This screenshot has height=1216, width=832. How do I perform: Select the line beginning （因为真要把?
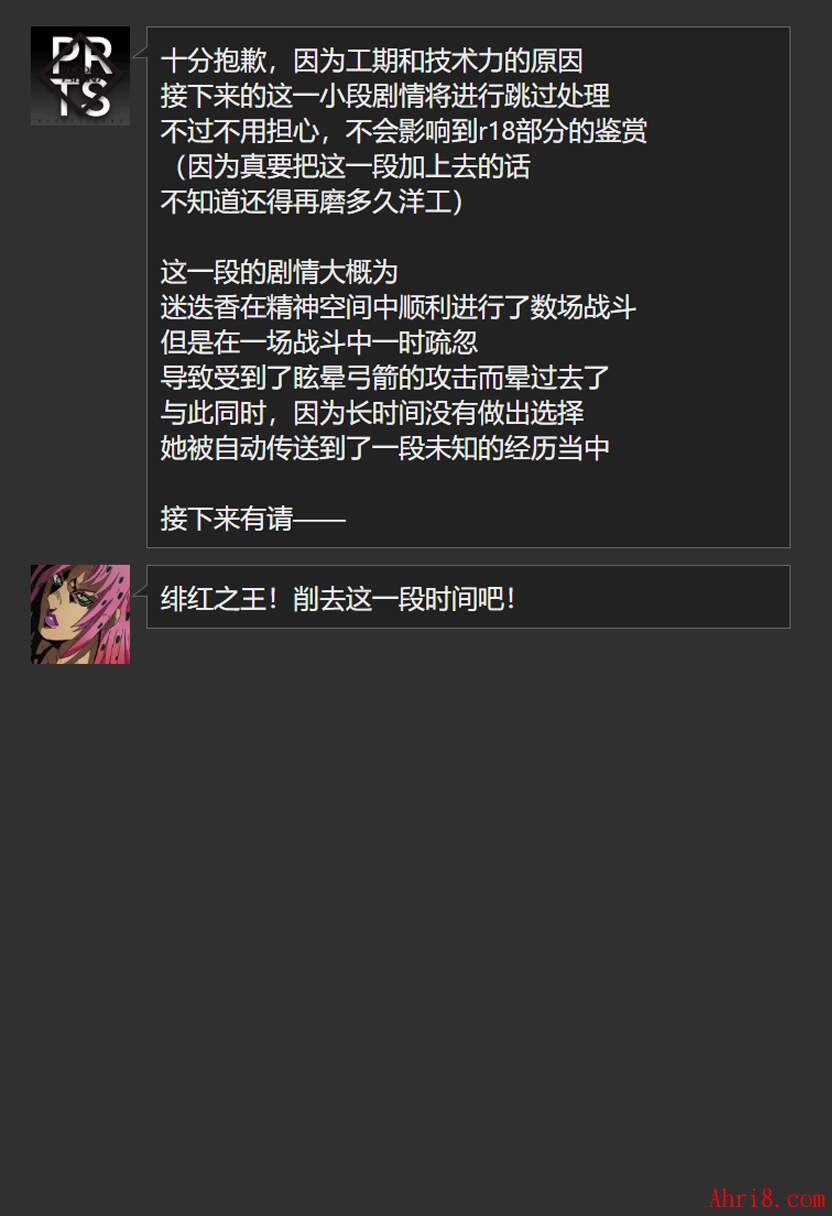pos(346,166)
